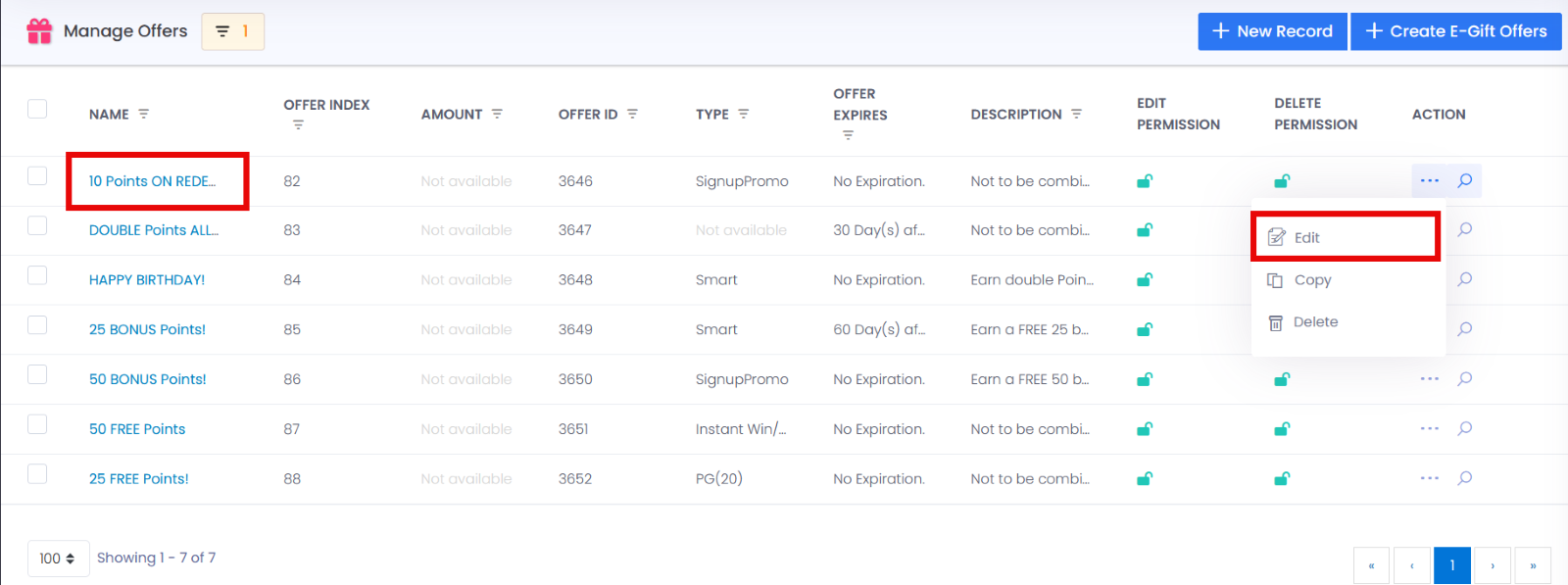Click magnifier view icon for 50 FREE Points

coord(1465,429)
